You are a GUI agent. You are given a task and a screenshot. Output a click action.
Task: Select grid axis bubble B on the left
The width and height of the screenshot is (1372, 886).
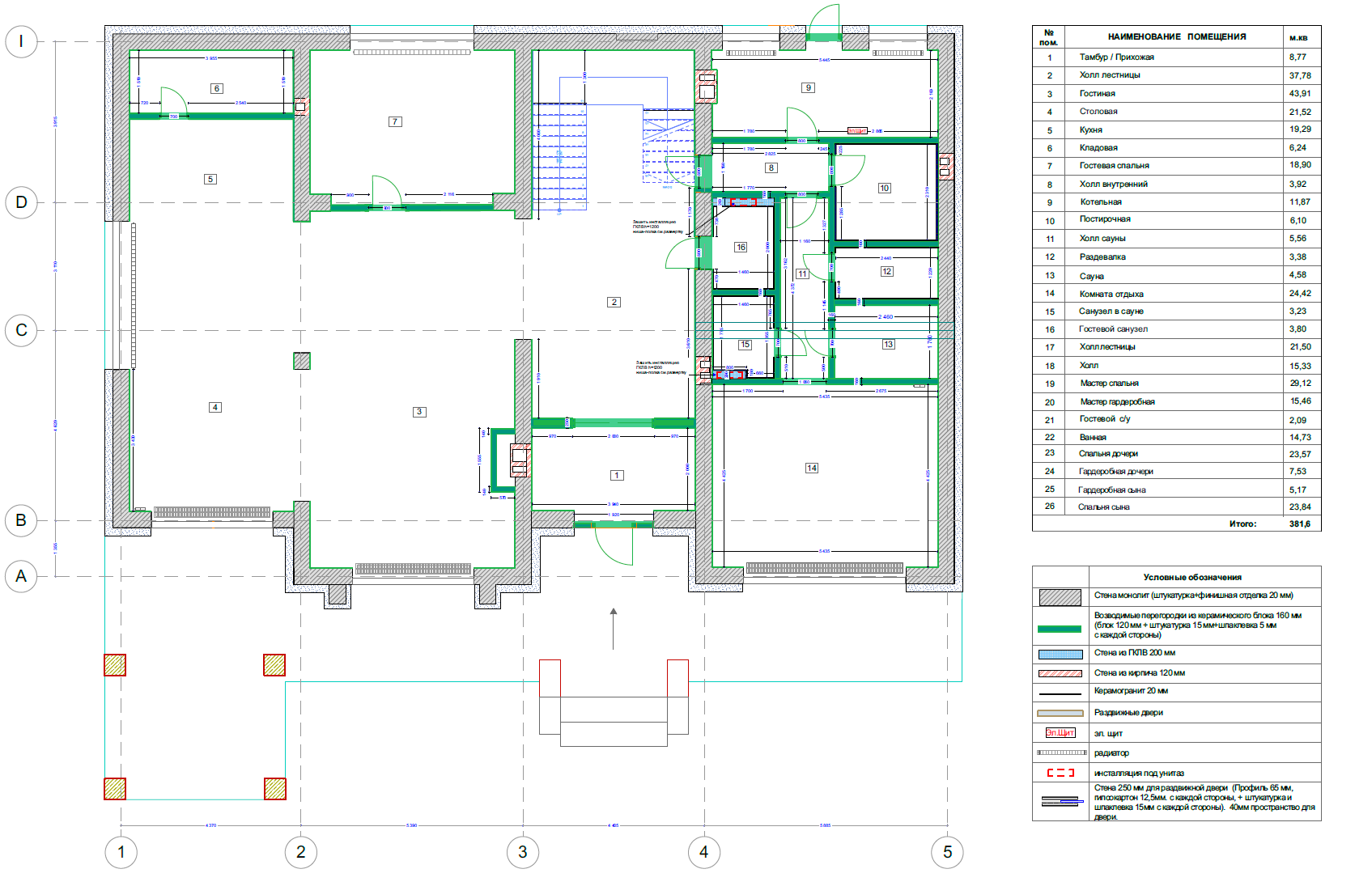pyautogui.click(x=22, y=520)
